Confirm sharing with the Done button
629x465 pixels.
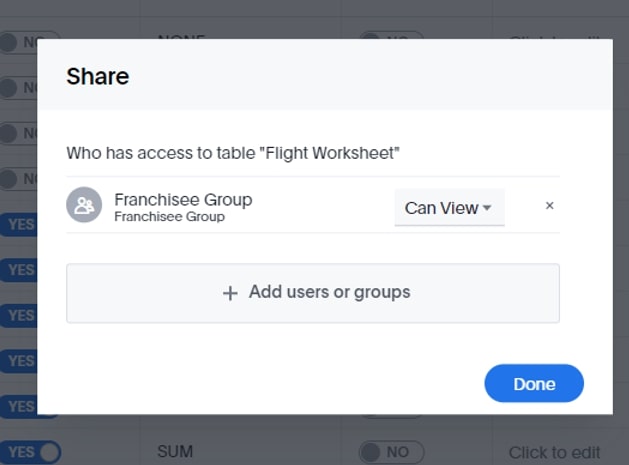(534, 384)
